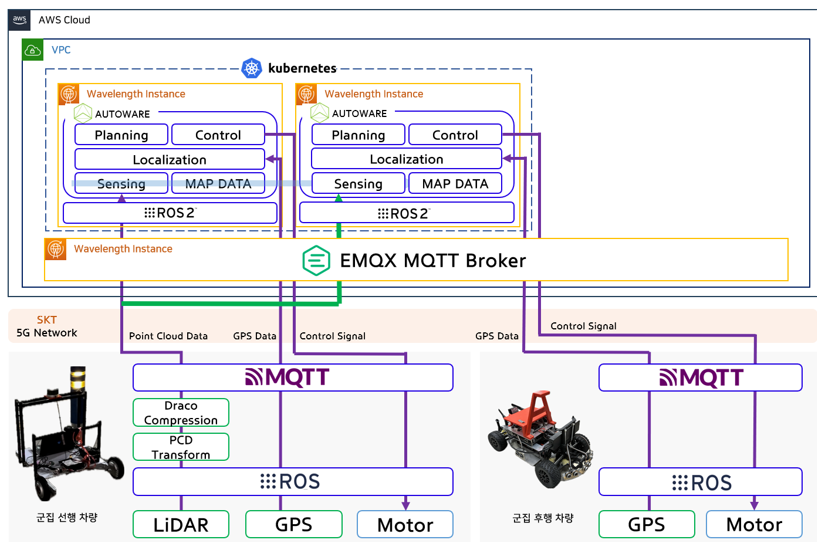Click the AWS logo beside AWS Cloud
Screen dimensions: 817x542
[x=19, y=20]
